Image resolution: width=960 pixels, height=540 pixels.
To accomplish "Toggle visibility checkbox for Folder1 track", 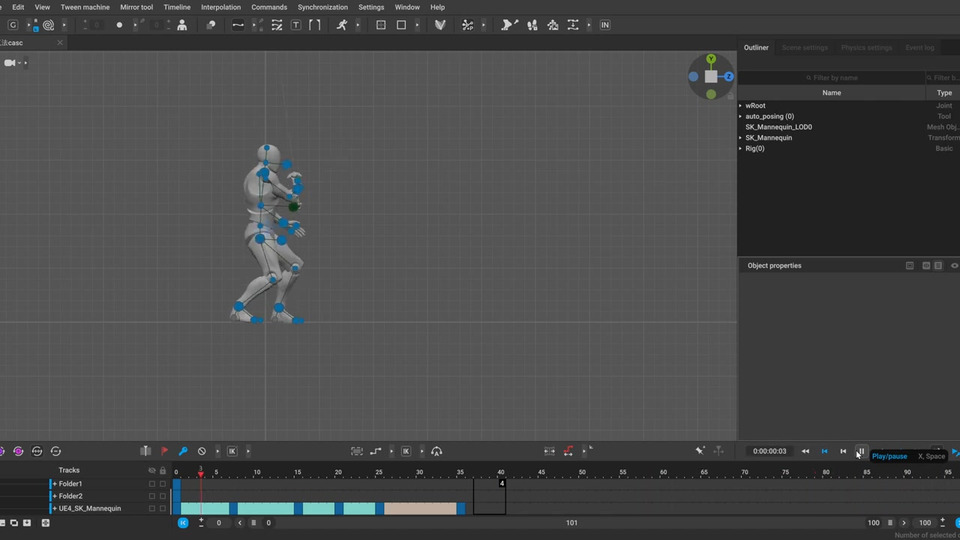I will (x=152, y=484).
